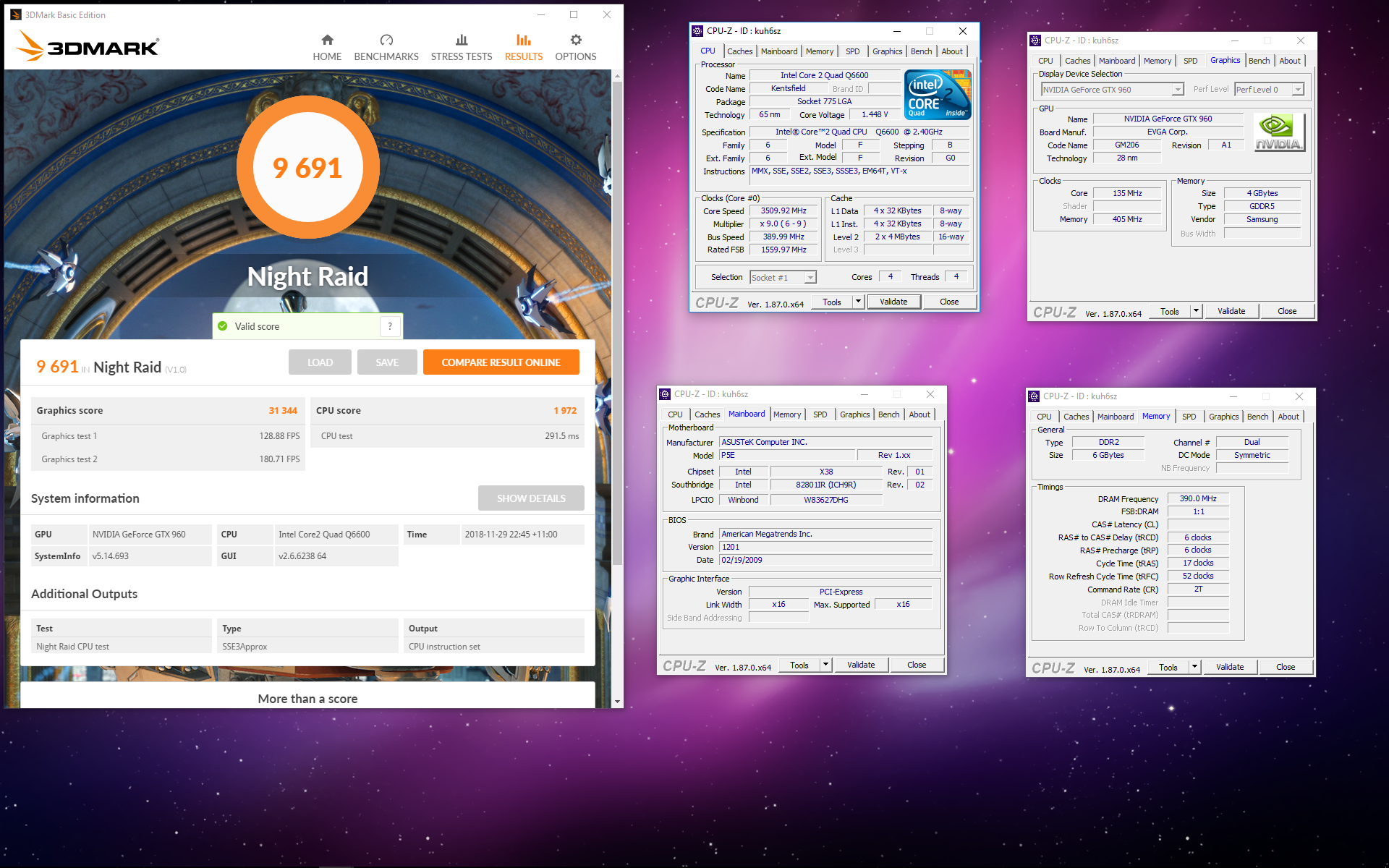Switch to SPD tab in Graphics window
This screenshot has width=1389, height=868.
[1190, 61]
